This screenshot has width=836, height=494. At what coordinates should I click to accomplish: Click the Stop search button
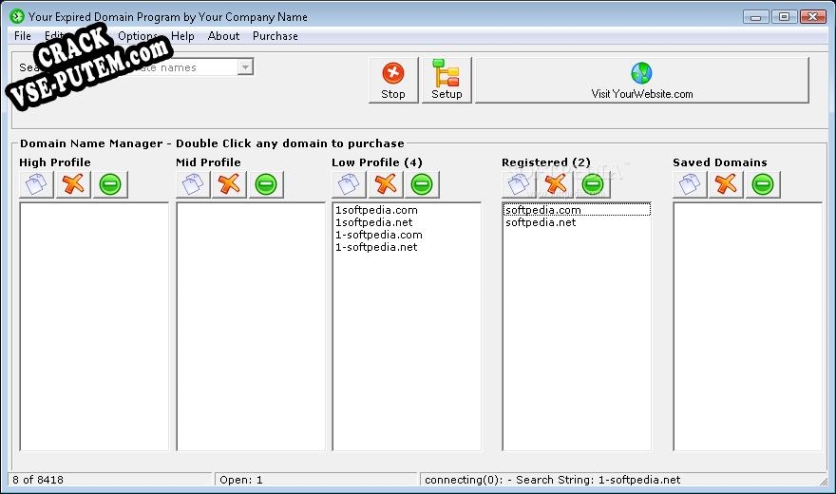(x=393, y=80)
